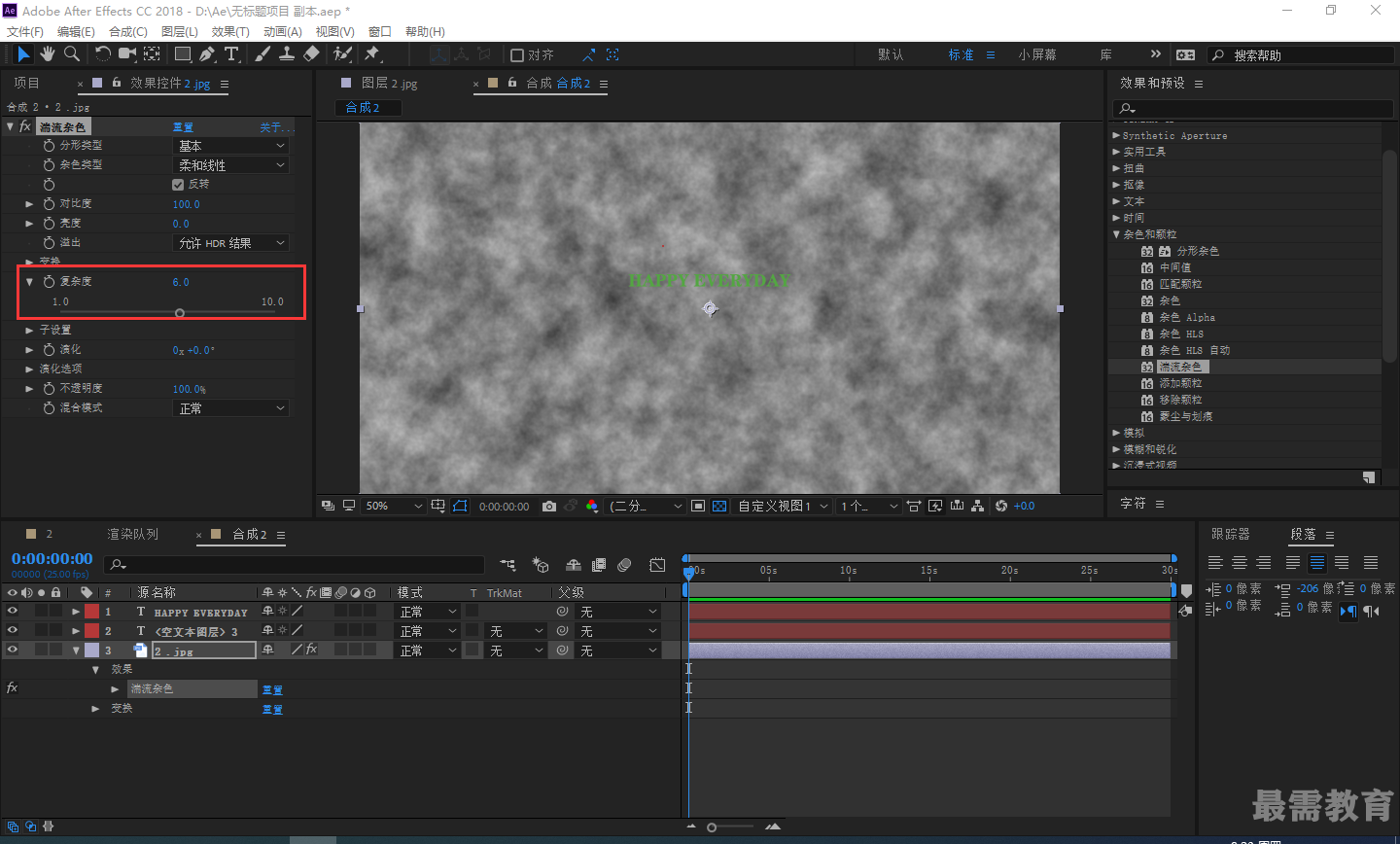Open show channel color management icon

click(592, 507)
